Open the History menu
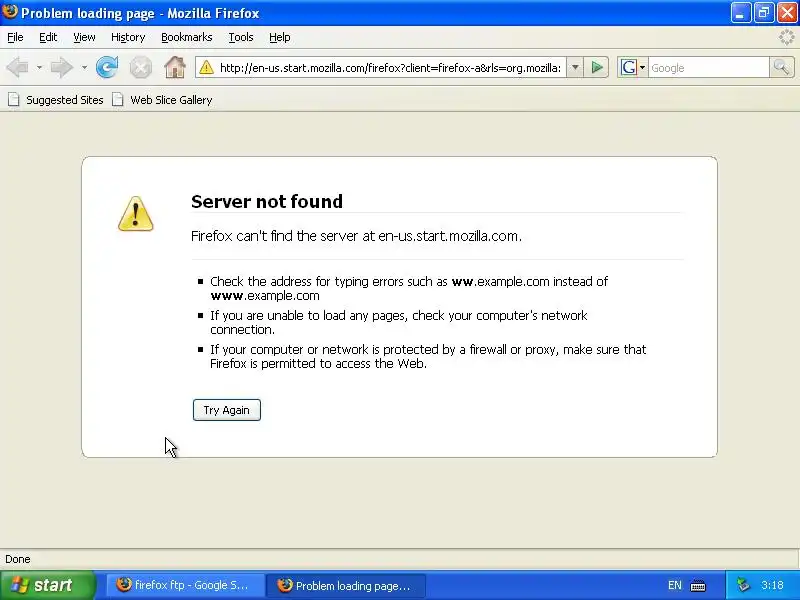800x600 pixels. click(x=128, y=37)
